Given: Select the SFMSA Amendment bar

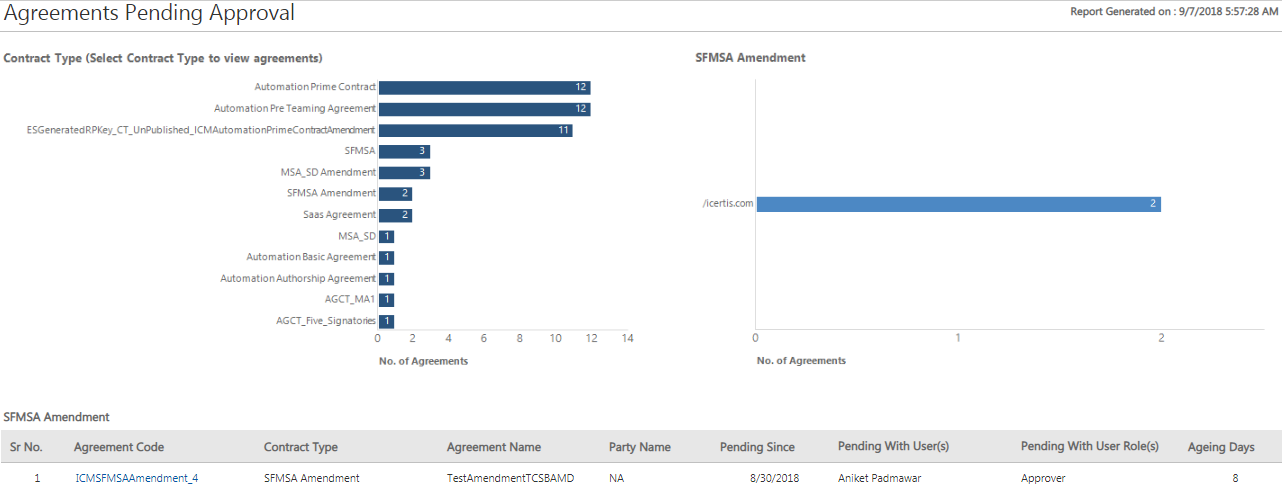Looking at the screenshot, I should click(x=395, y=194).
